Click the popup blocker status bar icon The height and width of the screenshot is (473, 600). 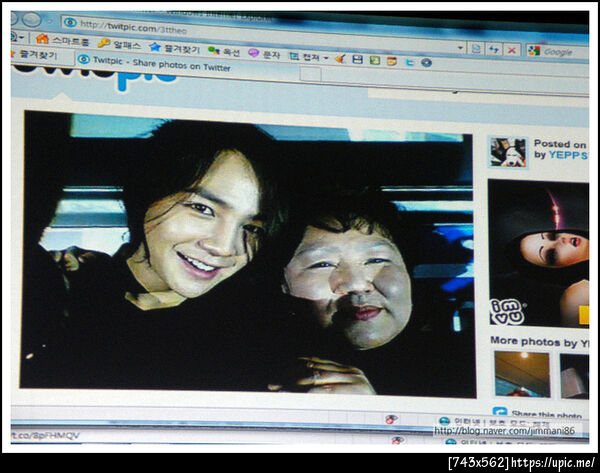coord(391,419)
